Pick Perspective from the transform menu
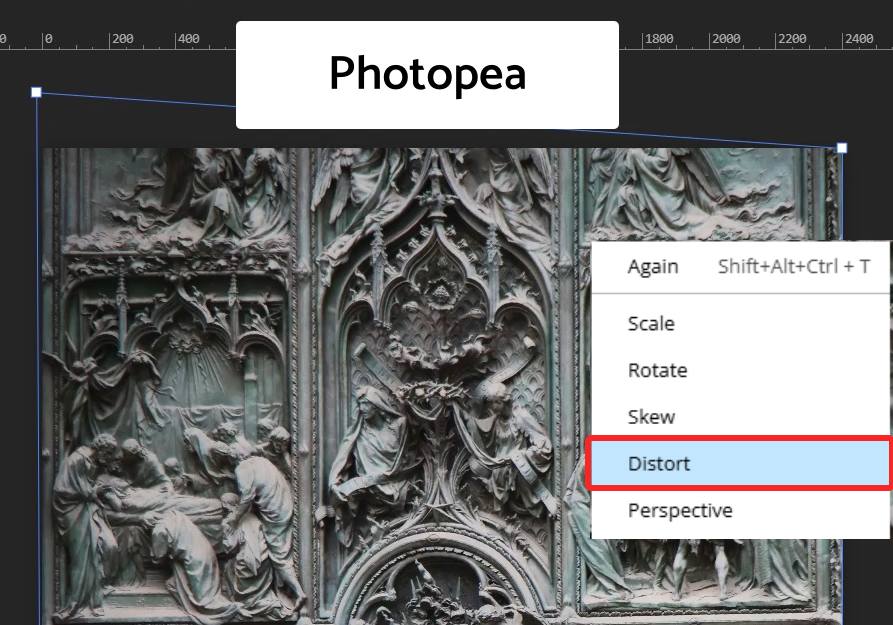The width and height of the screenshot is (893, 625). [740, 510]
